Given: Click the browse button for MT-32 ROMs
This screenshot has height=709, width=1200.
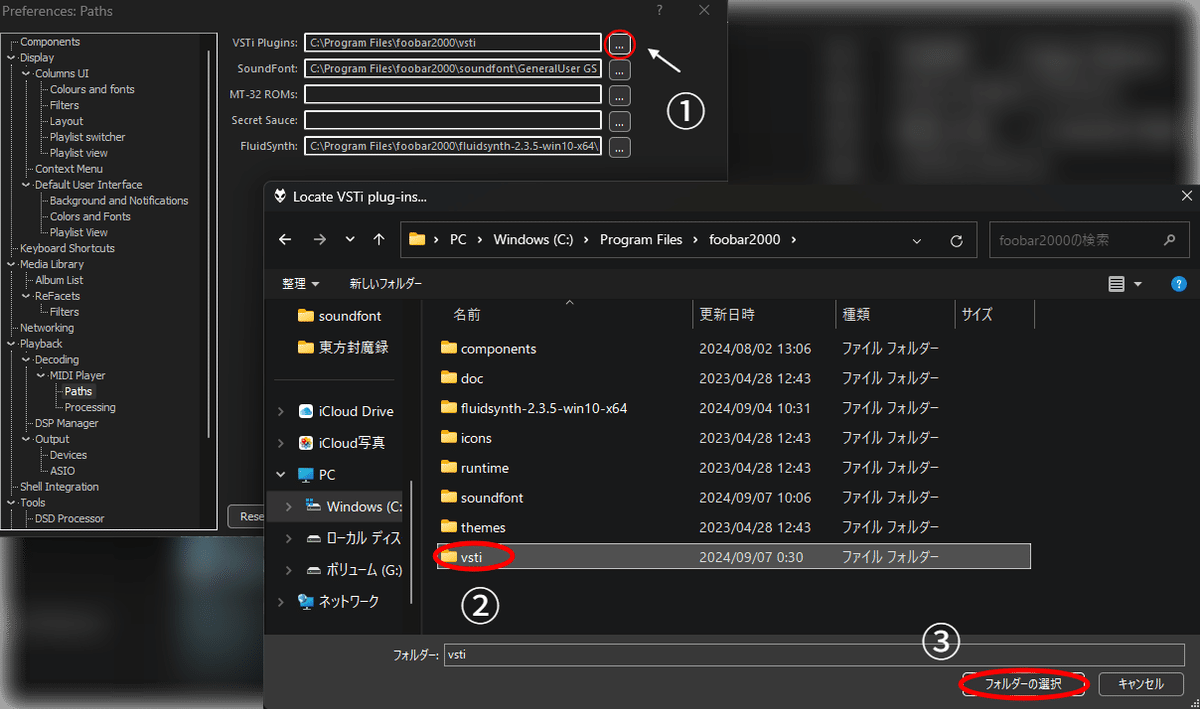Looking at the screenshot, I should 620,96.
